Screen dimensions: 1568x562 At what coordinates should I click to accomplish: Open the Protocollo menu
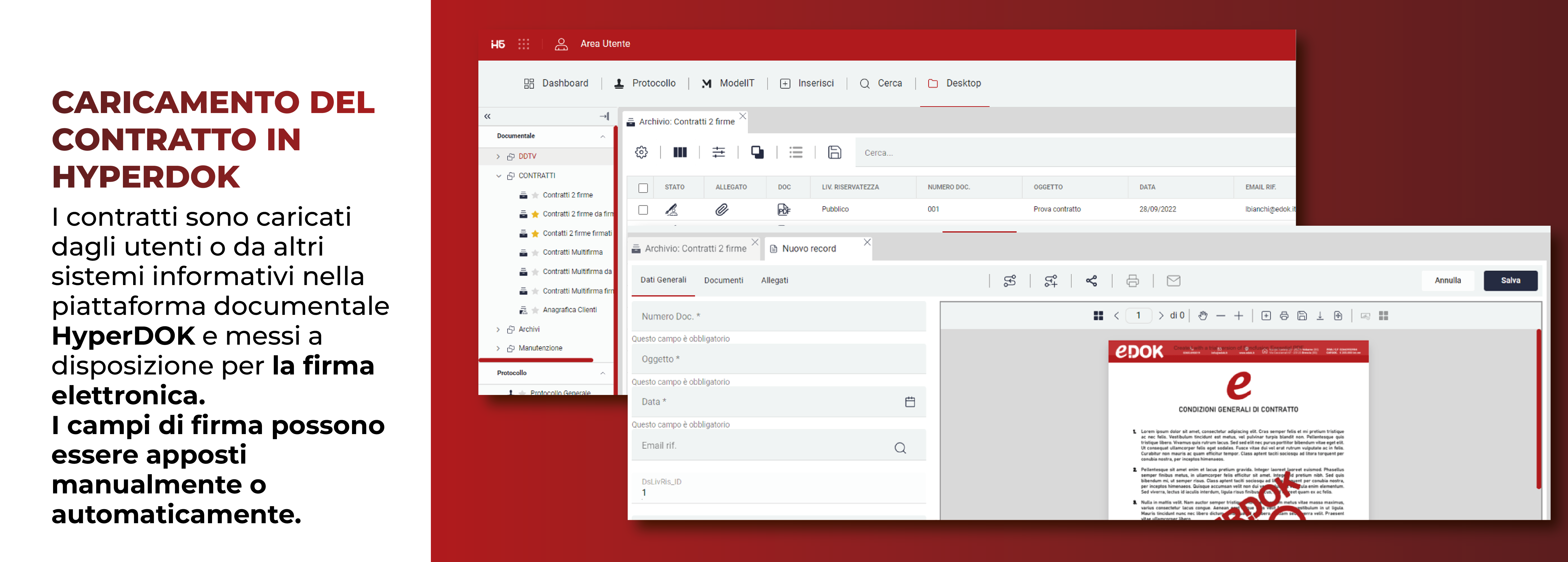click(x=645, y=84)
